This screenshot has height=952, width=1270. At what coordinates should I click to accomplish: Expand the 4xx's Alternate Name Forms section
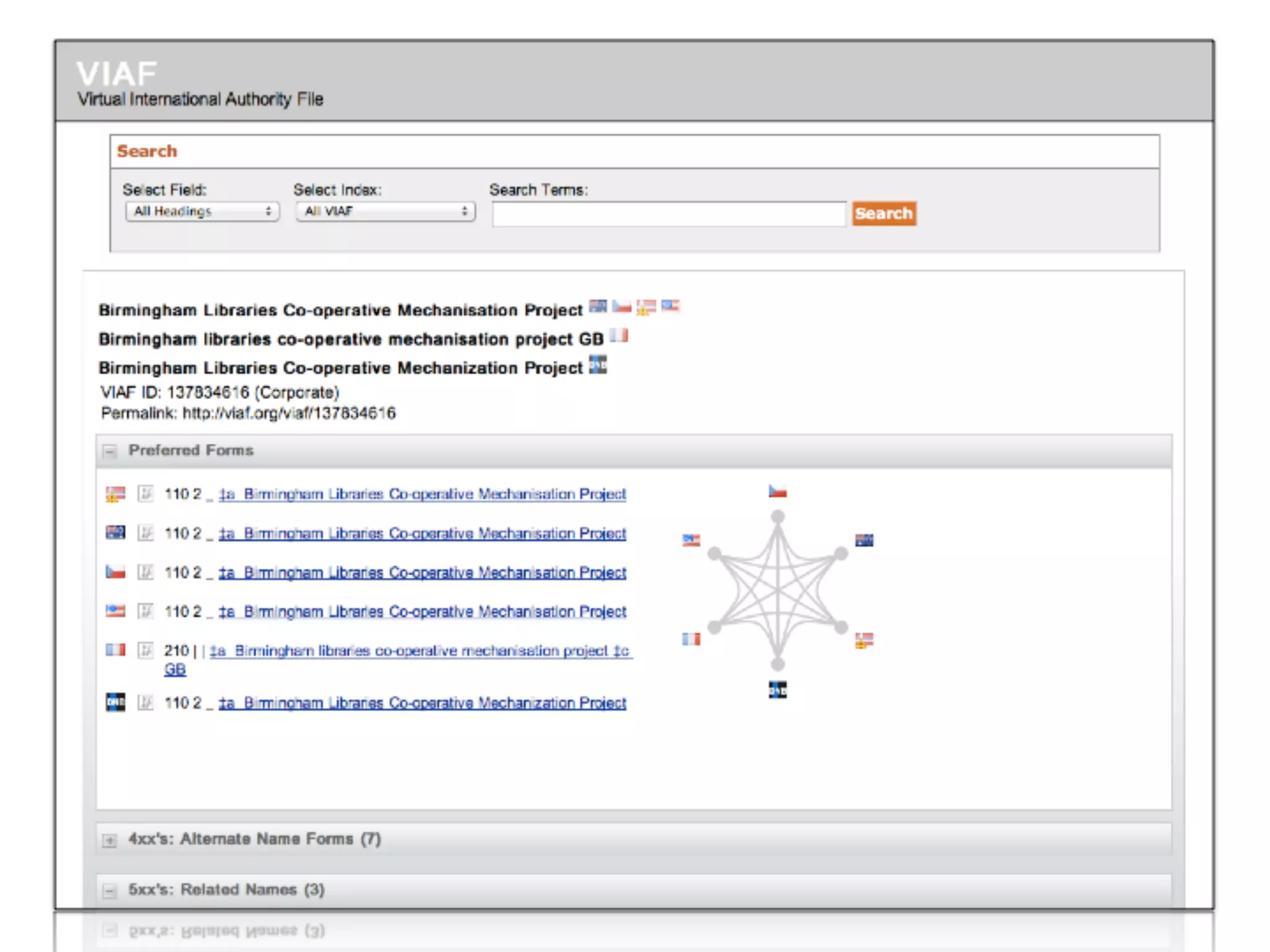coord(110,840)
